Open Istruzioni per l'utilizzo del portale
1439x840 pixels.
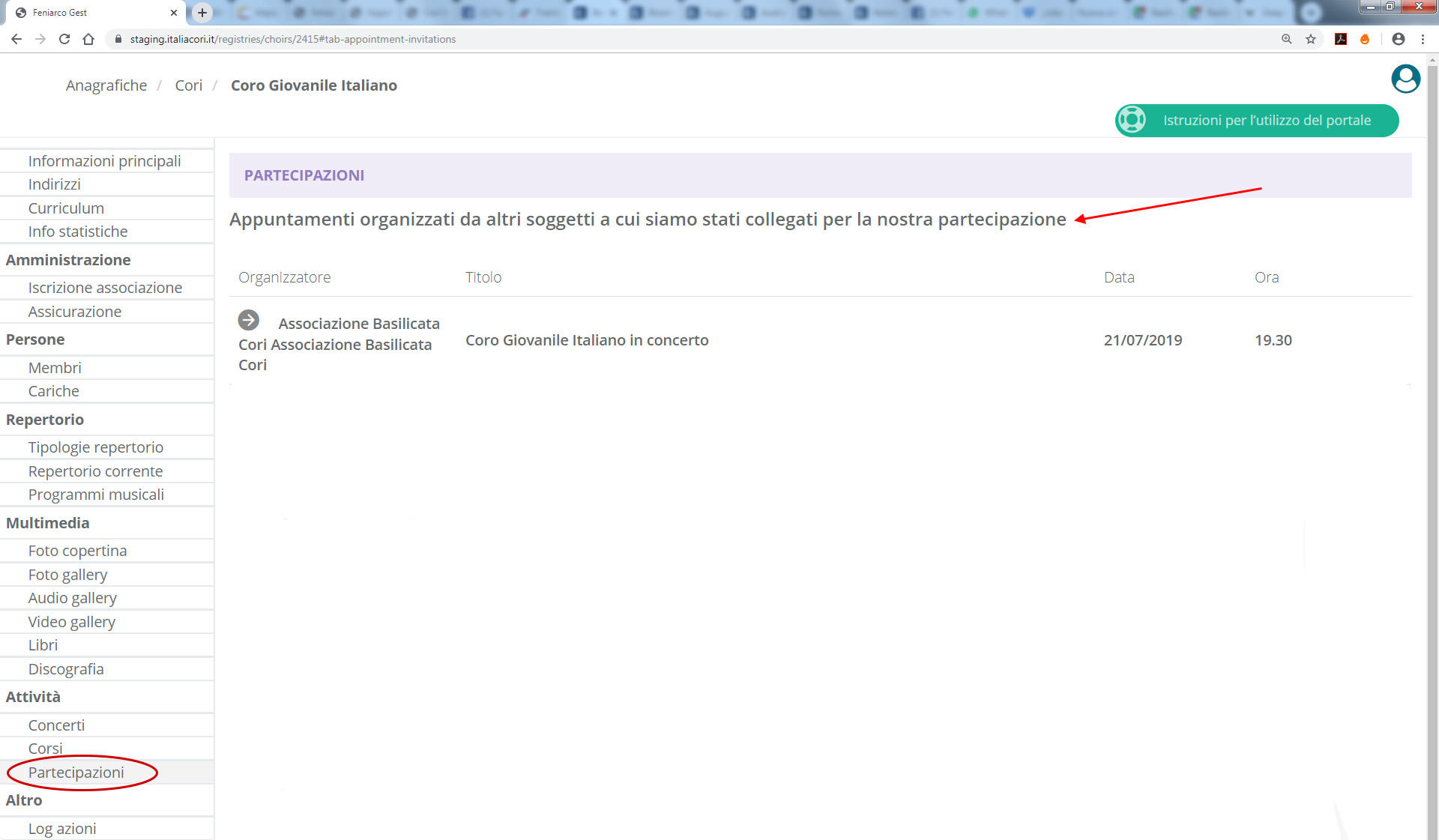(x=1257, y=120)
